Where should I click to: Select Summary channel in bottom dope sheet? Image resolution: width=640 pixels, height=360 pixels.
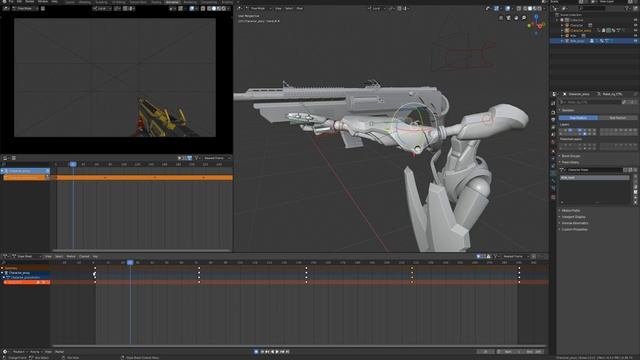pos(25,268)
